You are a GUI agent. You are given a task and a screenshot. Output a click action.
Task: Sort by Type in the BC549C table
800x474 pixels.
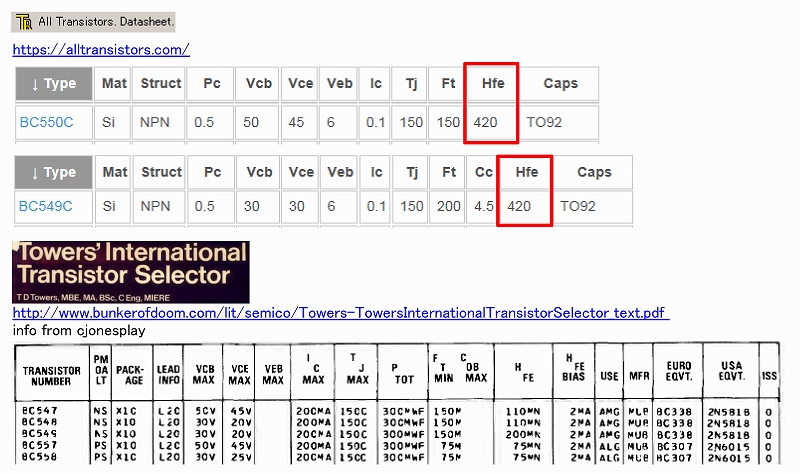click(54, 172)
